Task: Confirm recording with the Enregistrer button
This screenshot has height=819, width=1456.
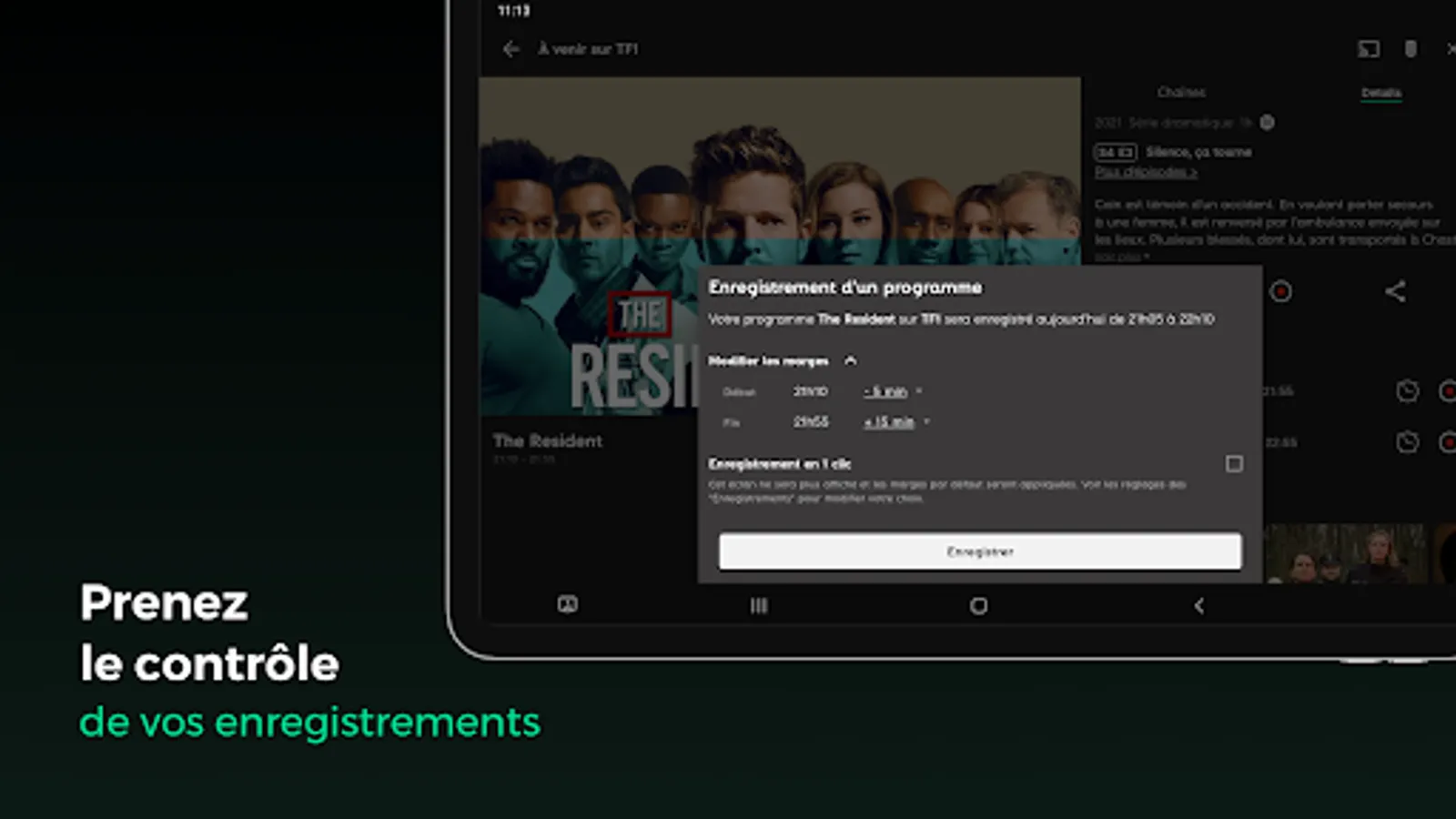Action: pyautogui.click(x=980, y=551)
